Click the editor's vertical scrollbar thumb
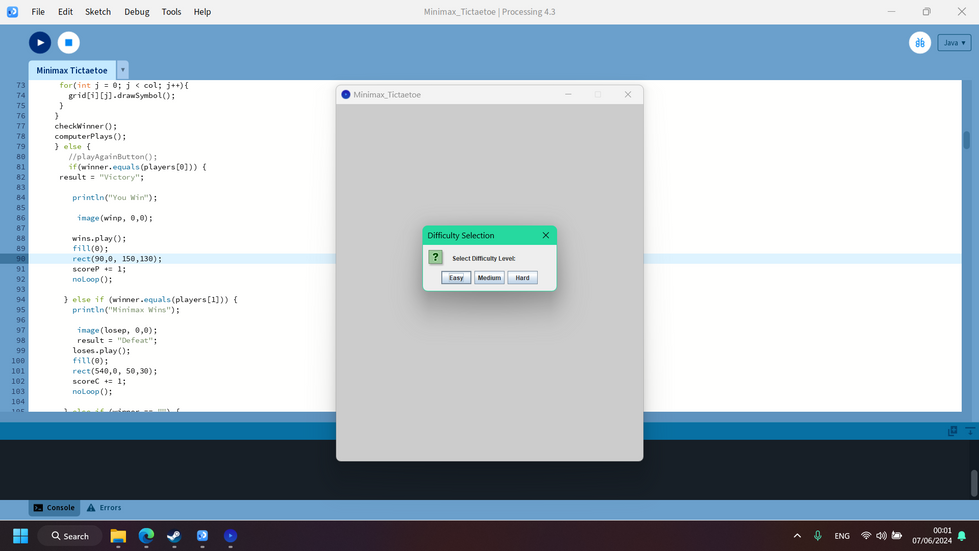Screen dimensions: 979x551 pos(967,140)
